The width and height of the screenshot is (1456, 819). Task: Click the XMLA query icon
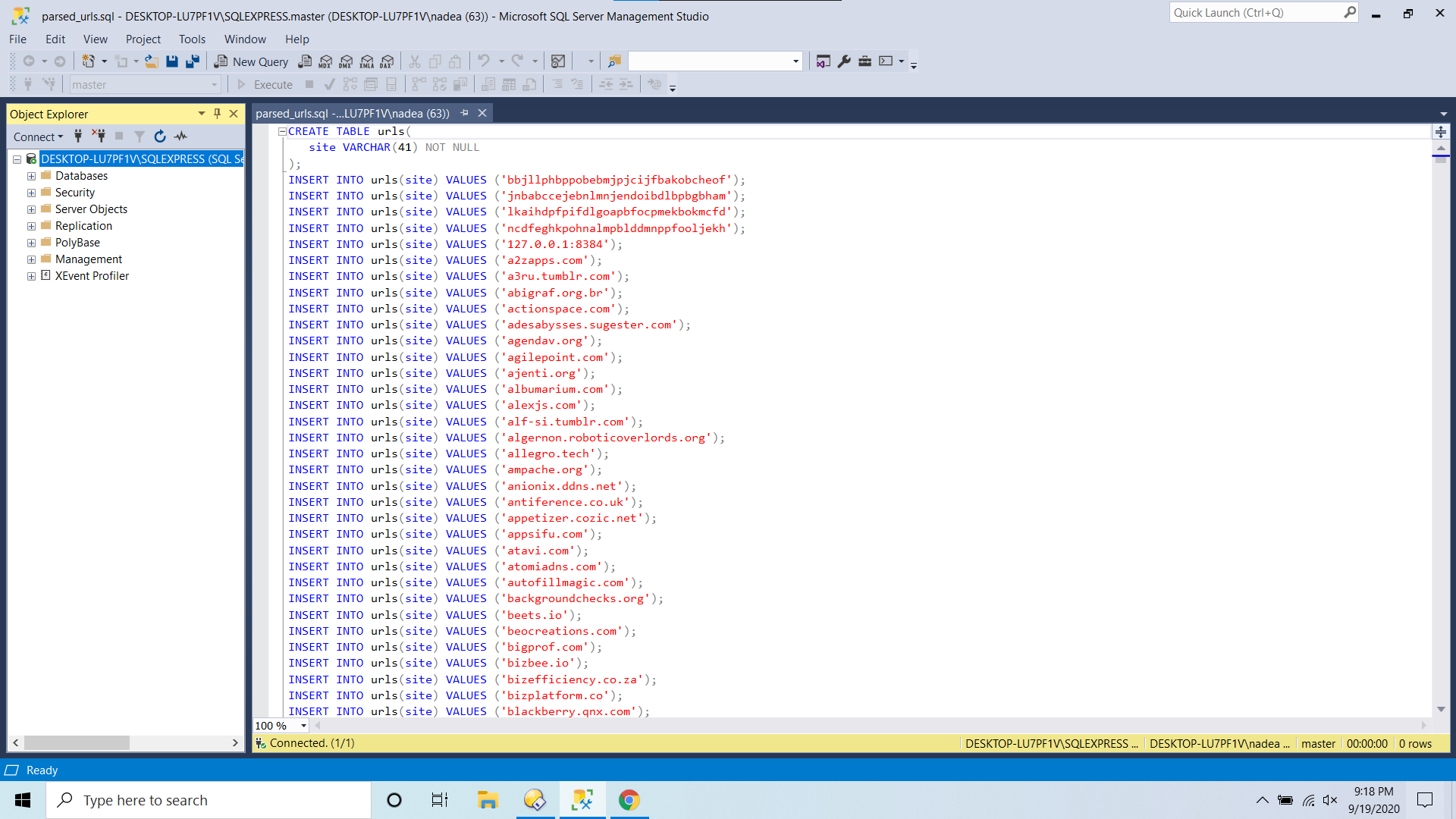tap(366, 61)
